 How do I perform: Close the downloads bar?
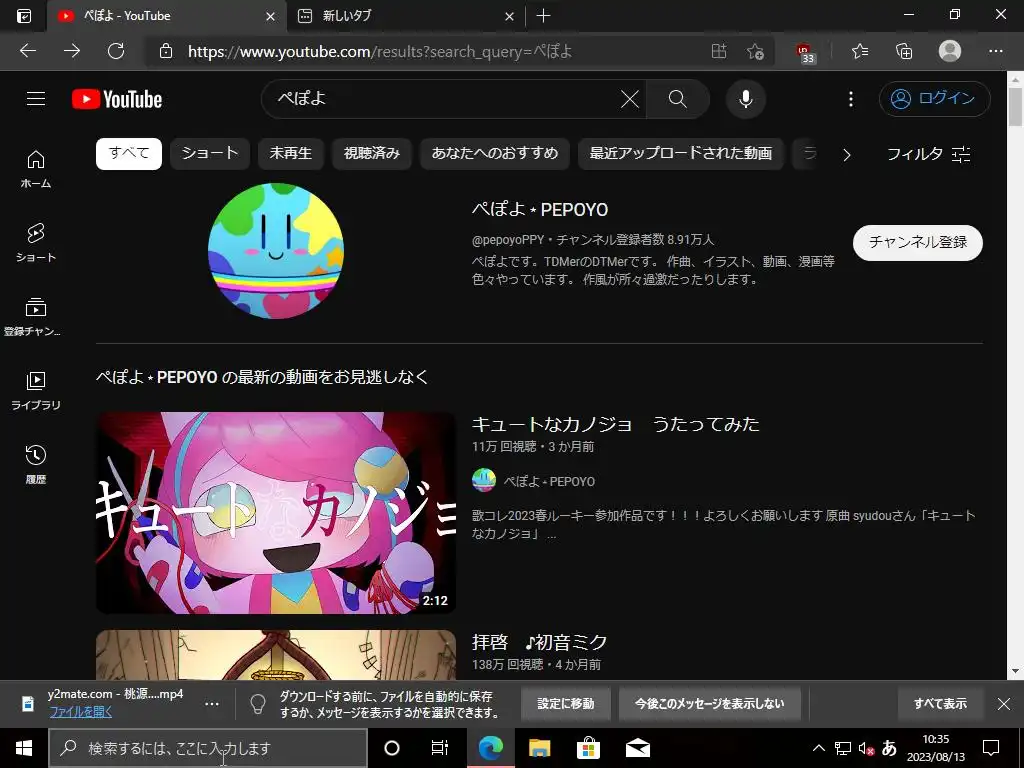click(1004, 704)
